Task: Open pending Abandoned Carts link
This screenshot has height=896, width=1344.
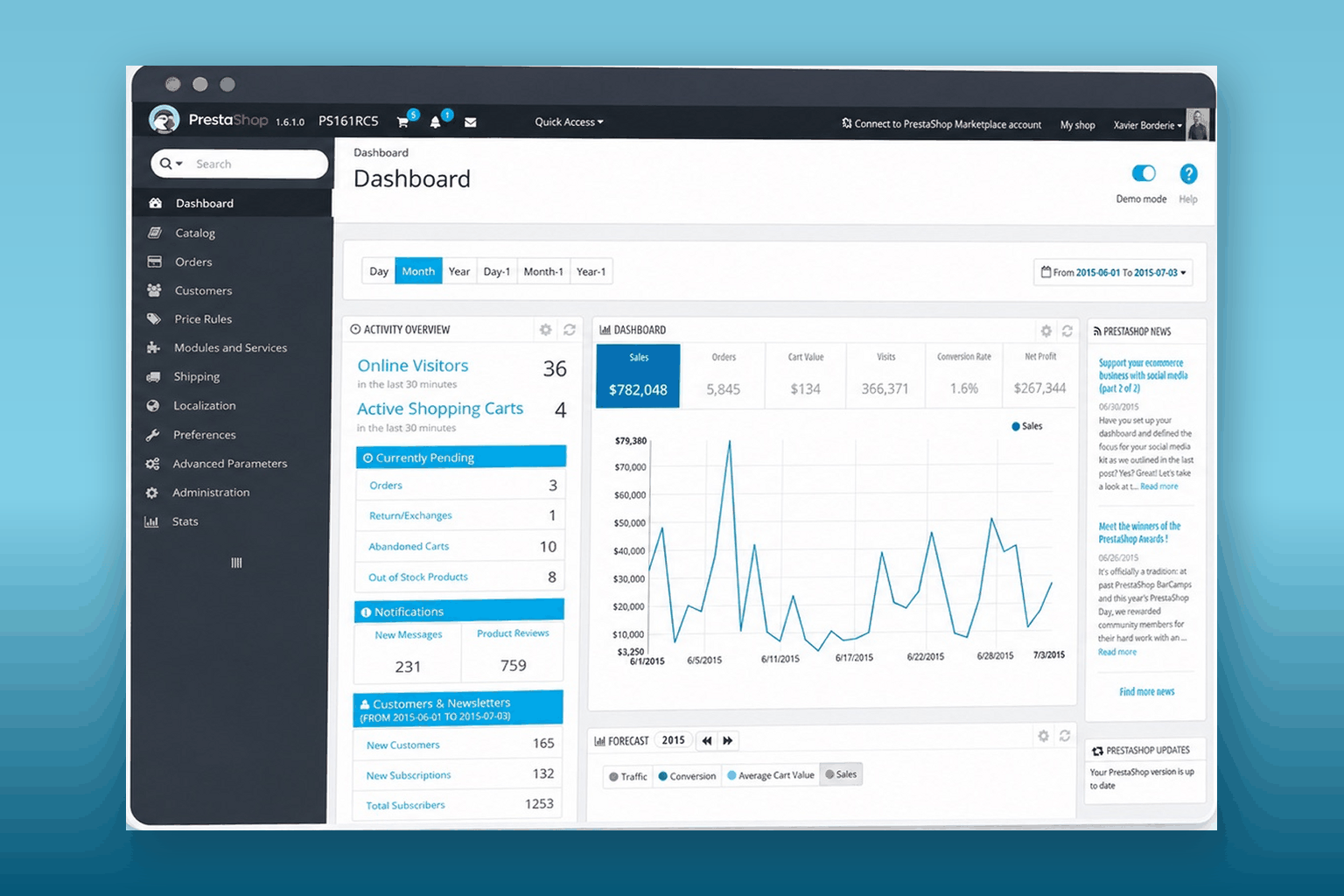Action: tap(409, 546)
